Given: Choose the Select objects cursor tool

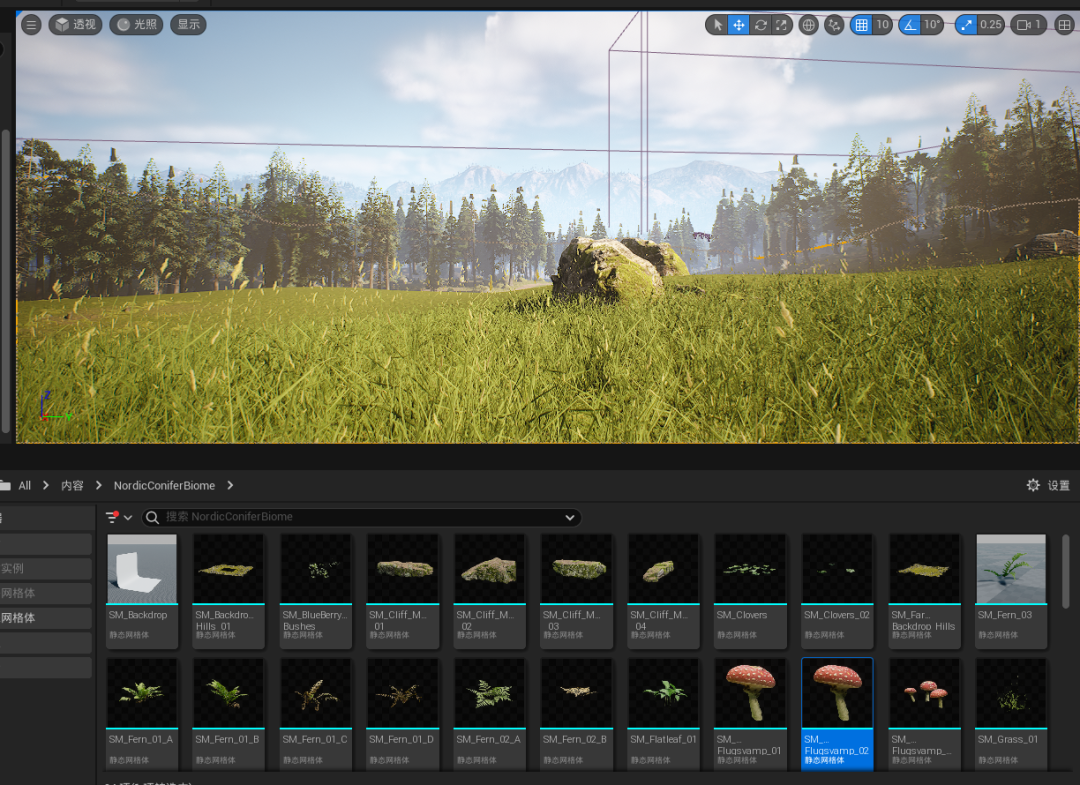Looking at the screenshot, I should 716,25.
